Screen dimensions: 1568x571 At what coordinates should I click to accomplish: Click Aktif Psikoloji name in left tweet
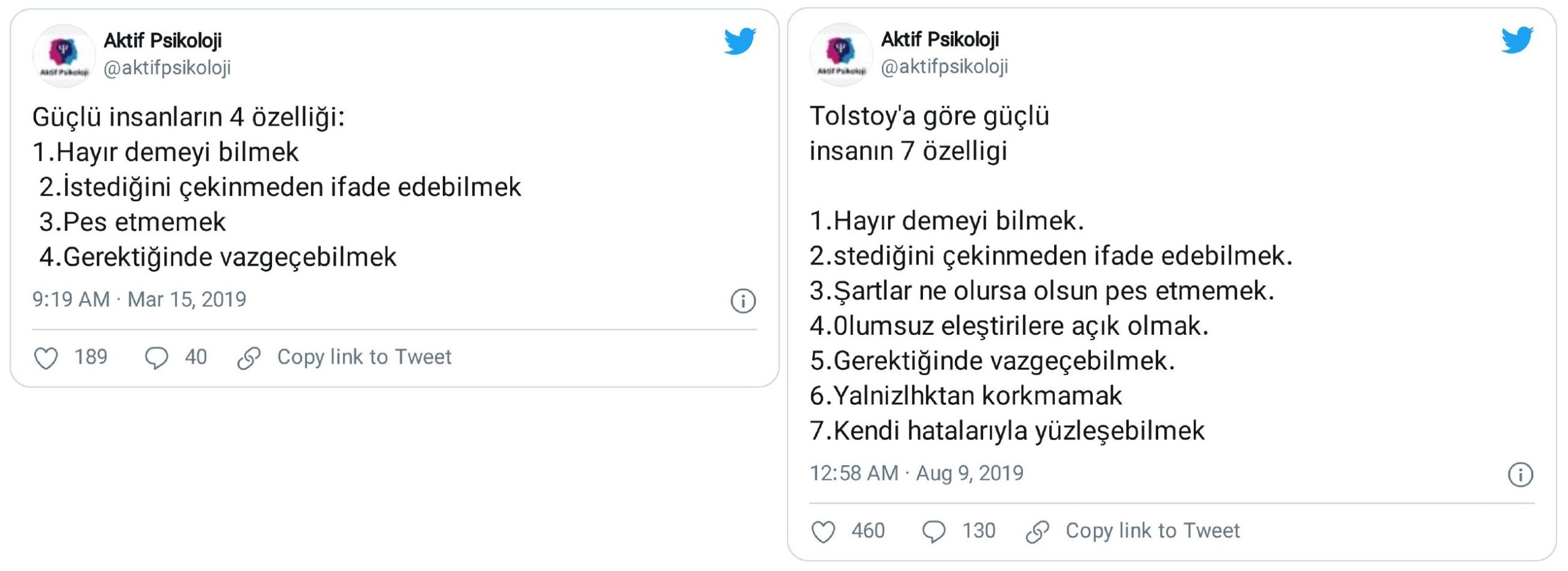tap(162, 40)
